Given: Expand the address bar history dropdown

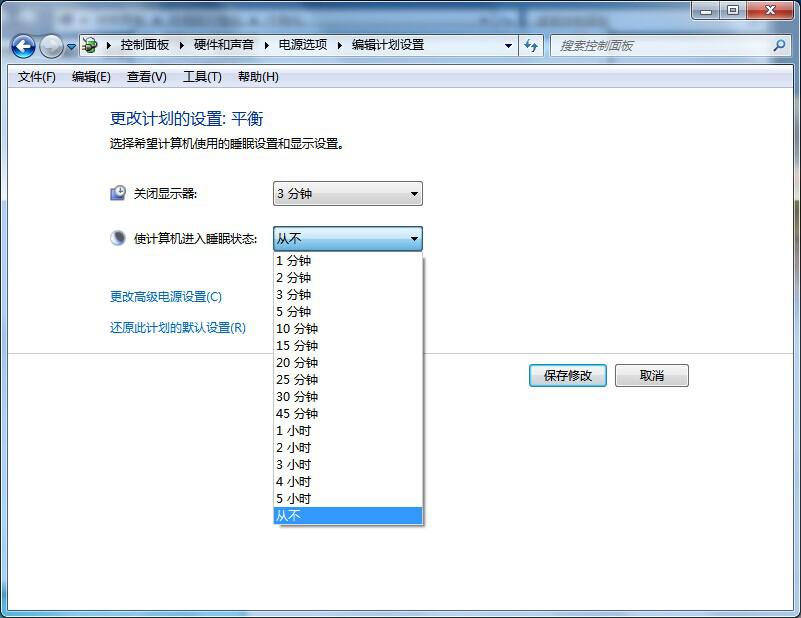Looking at the screenshot, I should point(508,46).
